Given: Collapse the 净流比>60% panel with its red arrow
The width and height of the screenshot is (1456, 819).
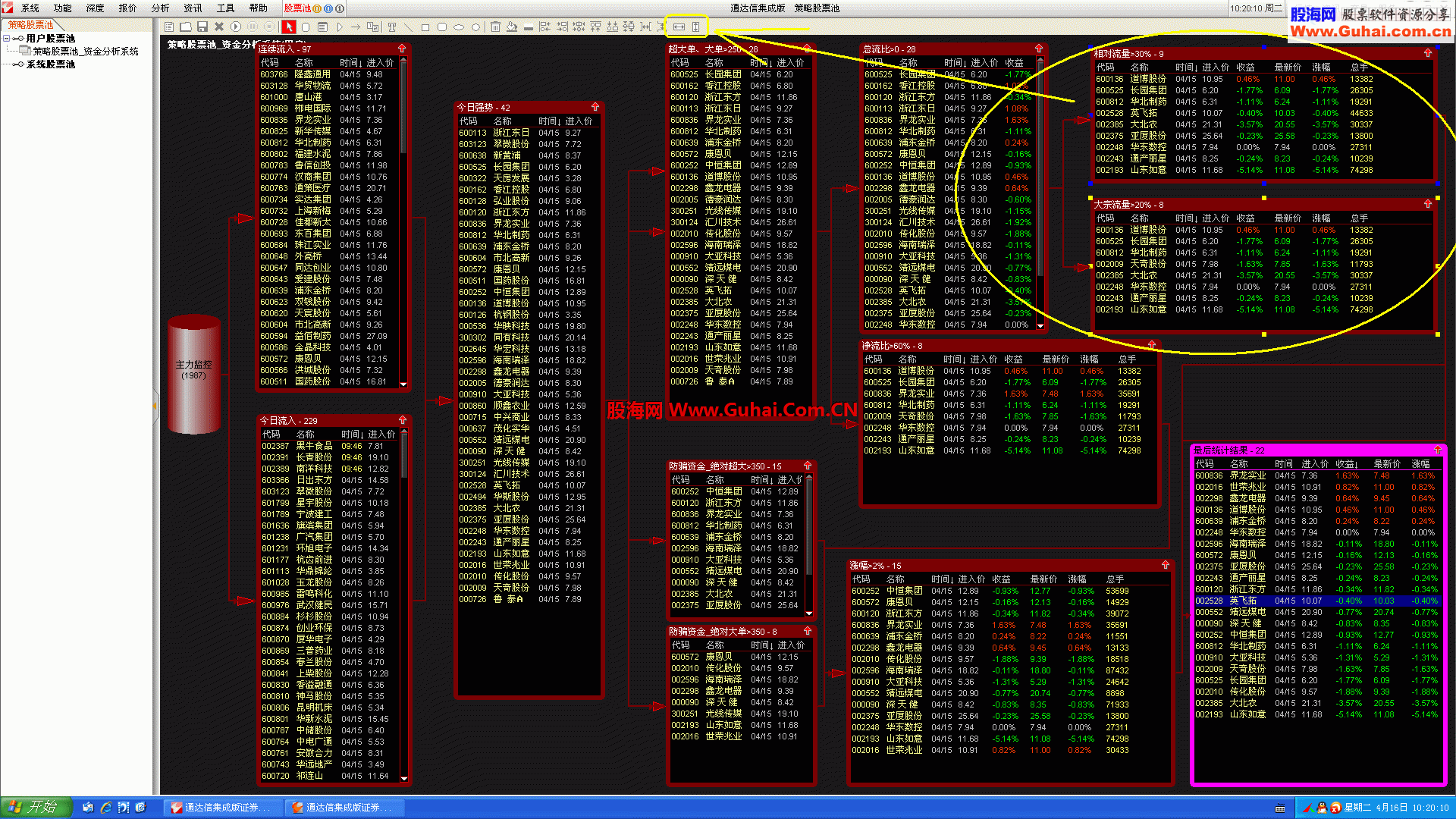Looking at the screenshot, I should 1151,345.
